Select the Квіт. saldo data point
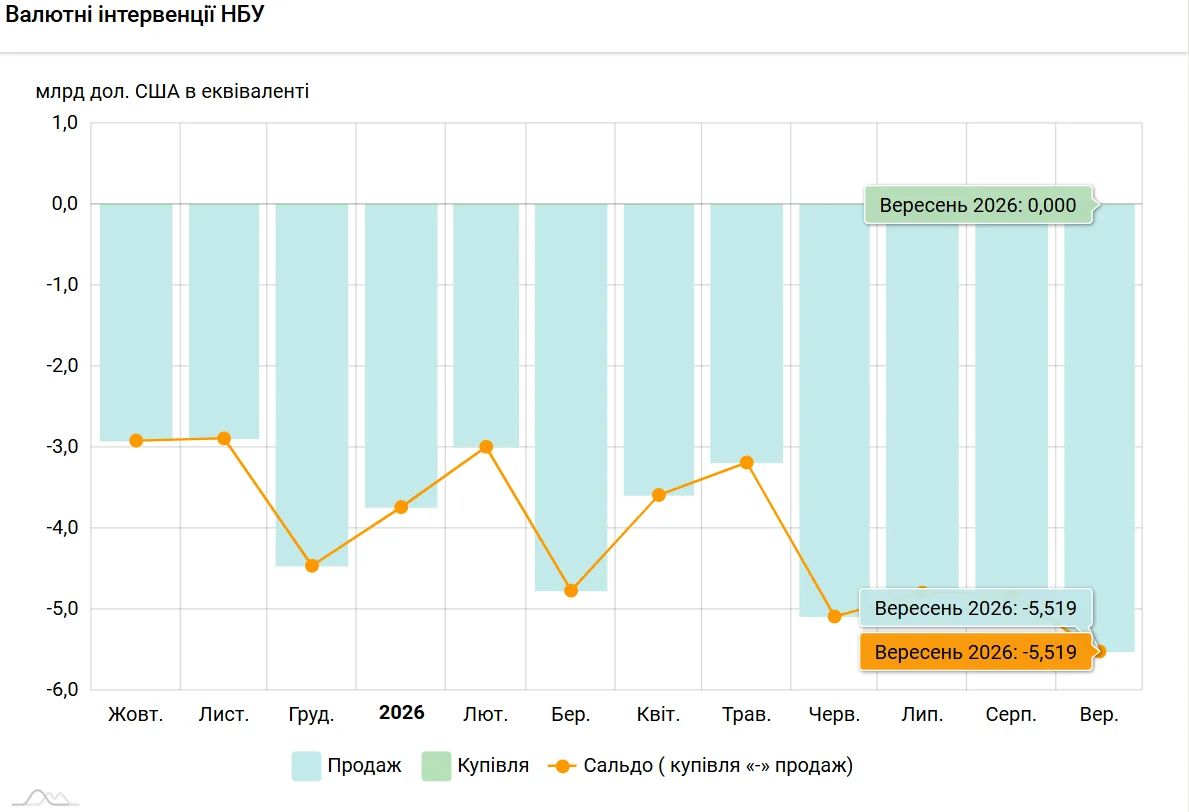Image resolution: width=1189 pixels, height=812 pixels. point(659,495)
